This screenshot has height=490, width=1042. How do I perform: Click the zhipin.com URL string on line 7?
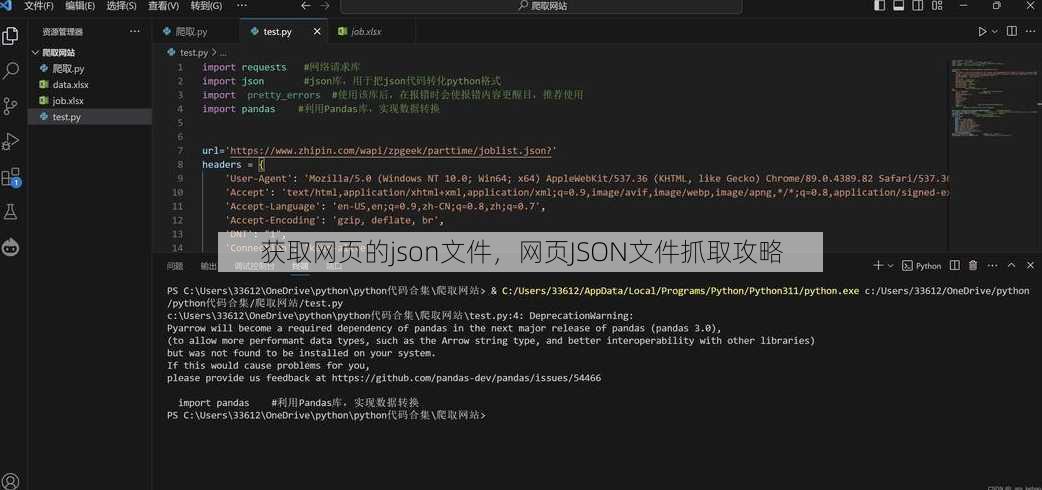[x=393, y=151]
